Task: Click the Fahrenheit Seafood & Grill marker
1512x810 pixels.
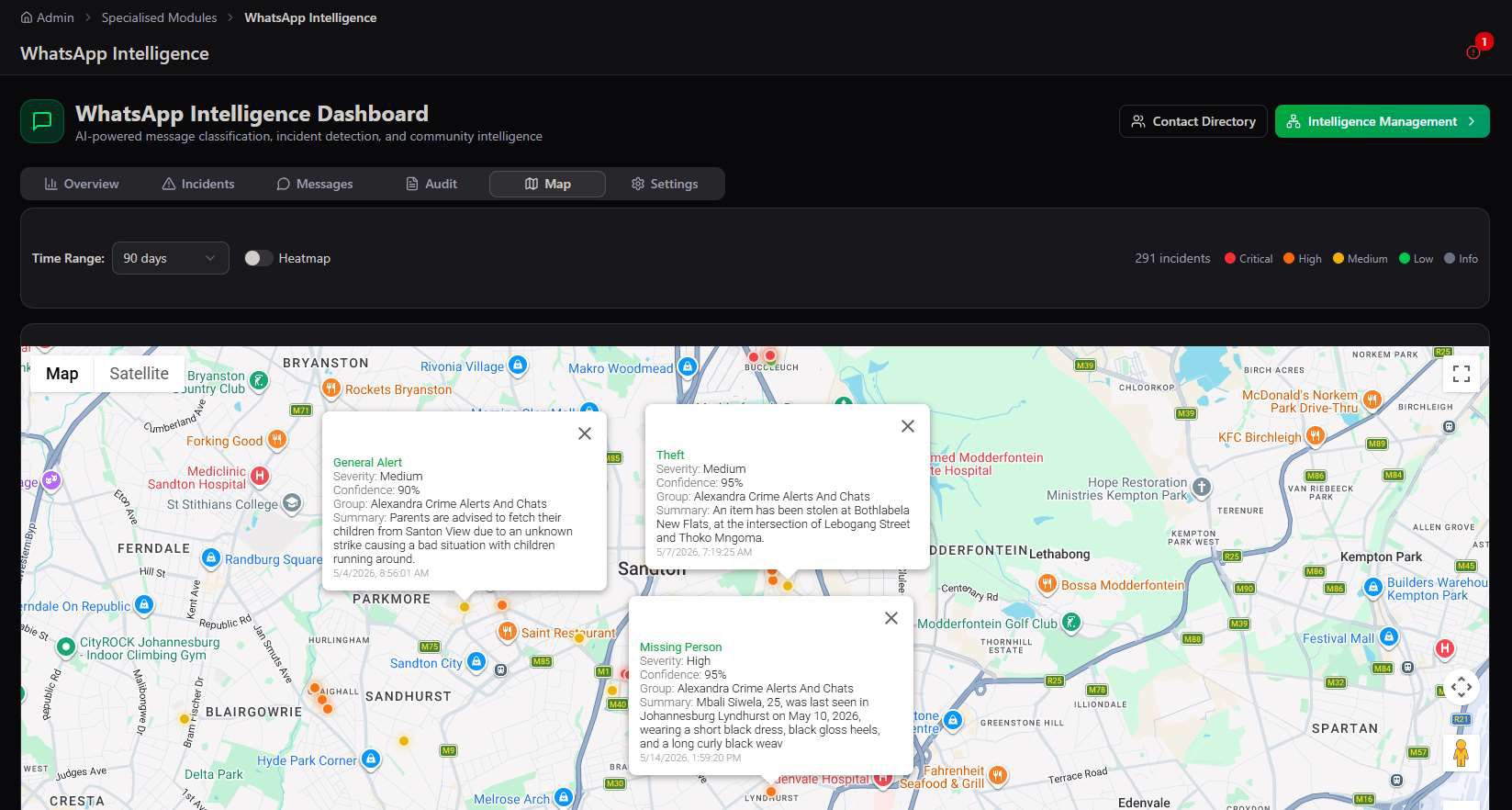Action: [x=998, y=776]
